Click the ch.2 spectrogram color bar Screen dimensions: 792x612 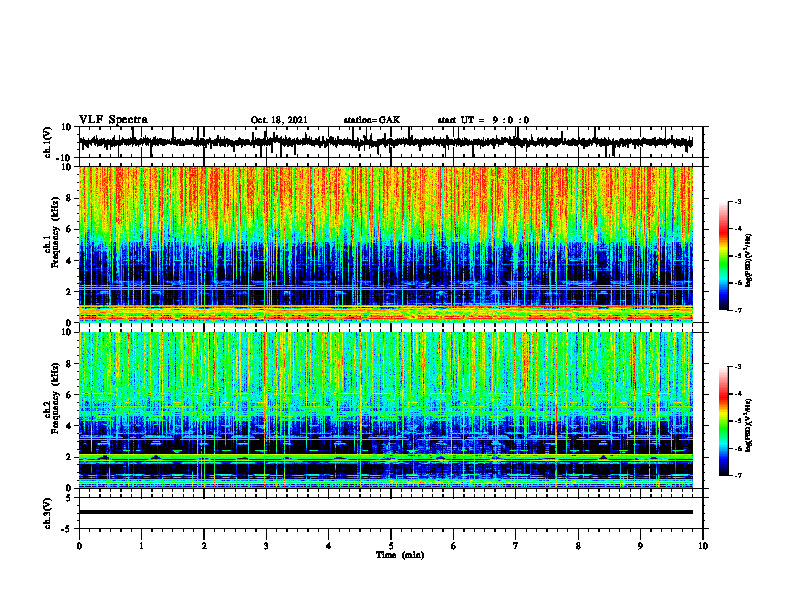coord(723,421)
